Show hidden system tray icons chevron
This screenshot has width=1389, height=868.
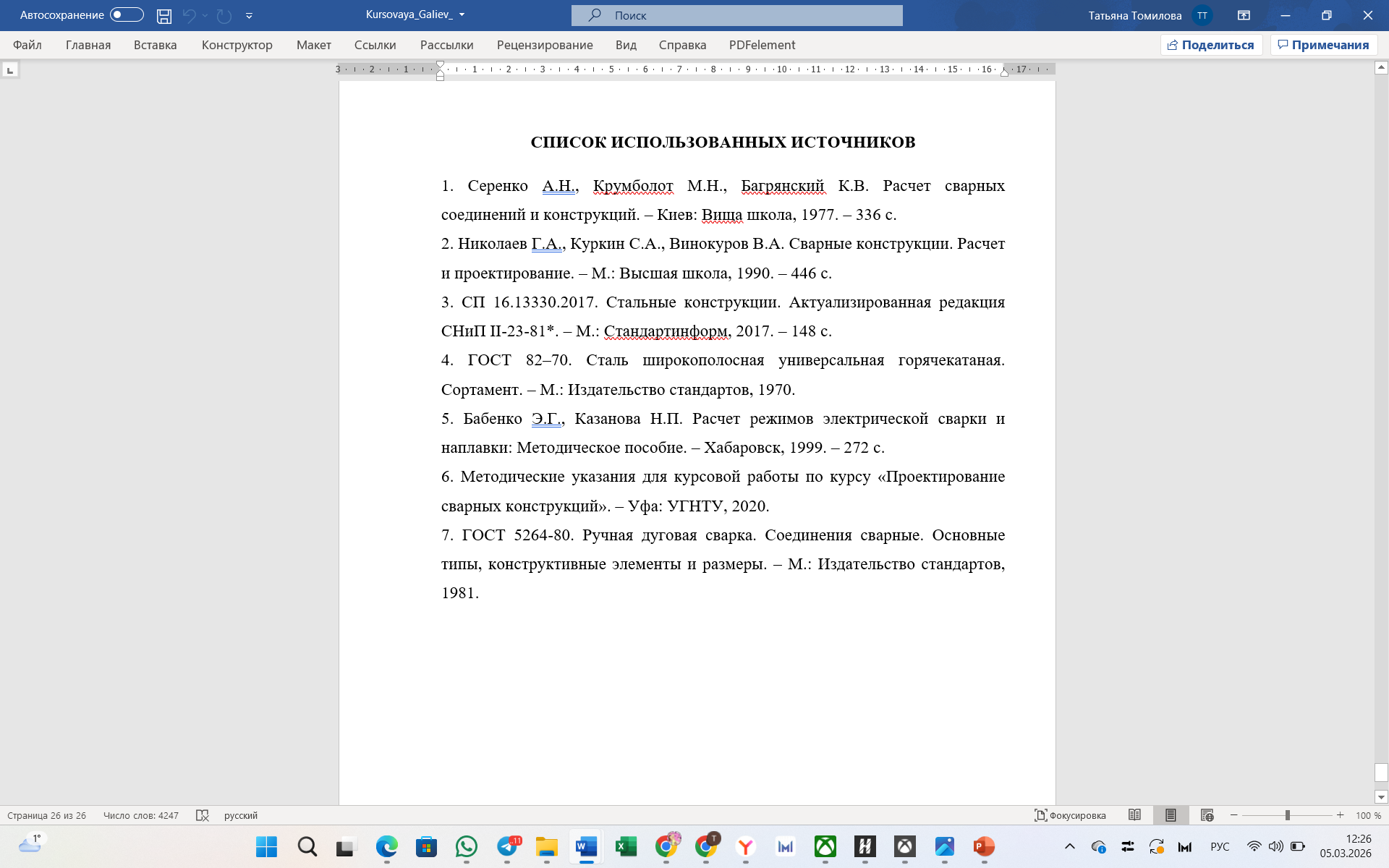point(1069,846)
